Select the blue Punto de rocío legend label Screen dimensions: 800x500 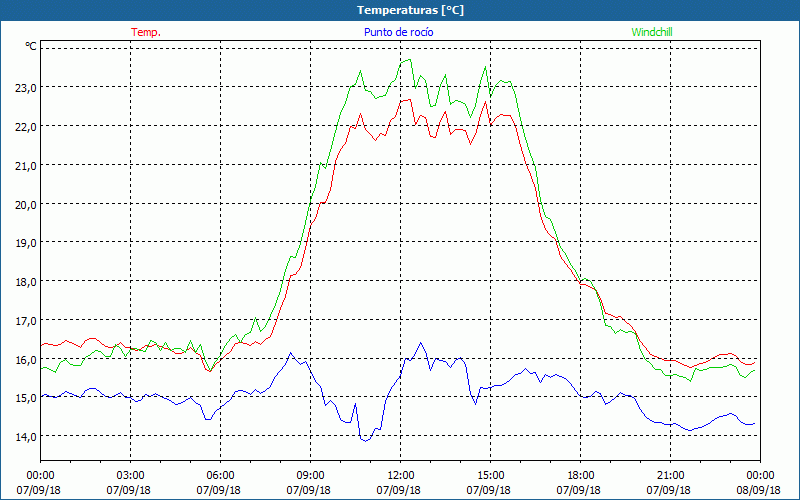(x=398, y=32)
